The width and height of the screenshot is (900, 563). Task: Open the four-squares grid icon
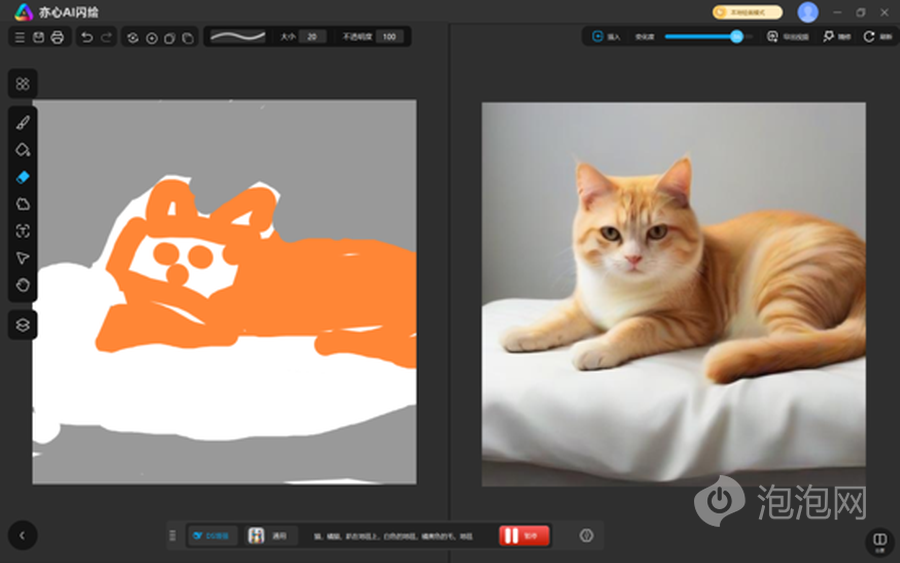pyautogui.click(x=22, y=83)
